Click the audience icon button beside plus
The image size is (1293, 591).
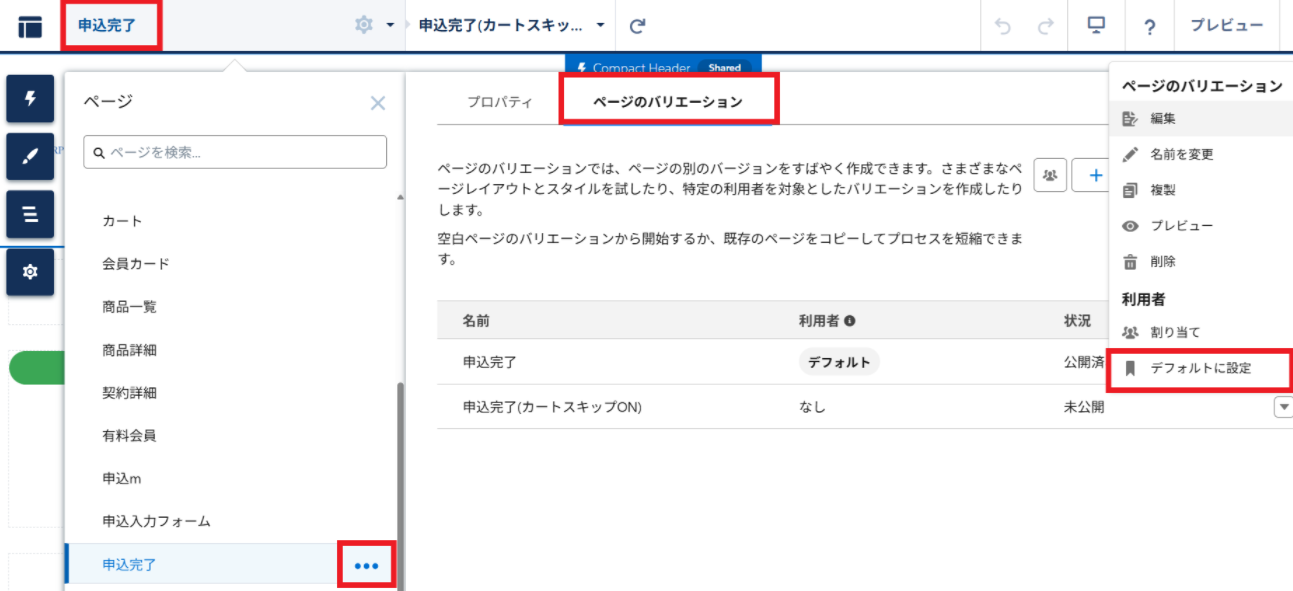1049,174
